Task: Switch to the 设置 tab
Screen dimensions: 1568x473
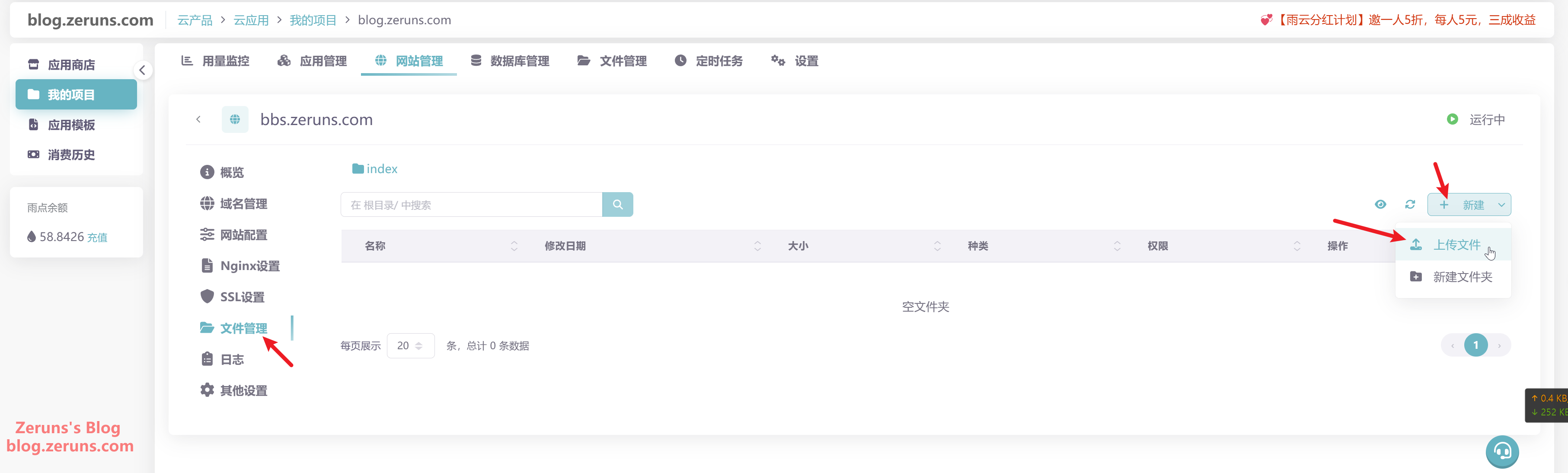Action: tap(795, 61)
